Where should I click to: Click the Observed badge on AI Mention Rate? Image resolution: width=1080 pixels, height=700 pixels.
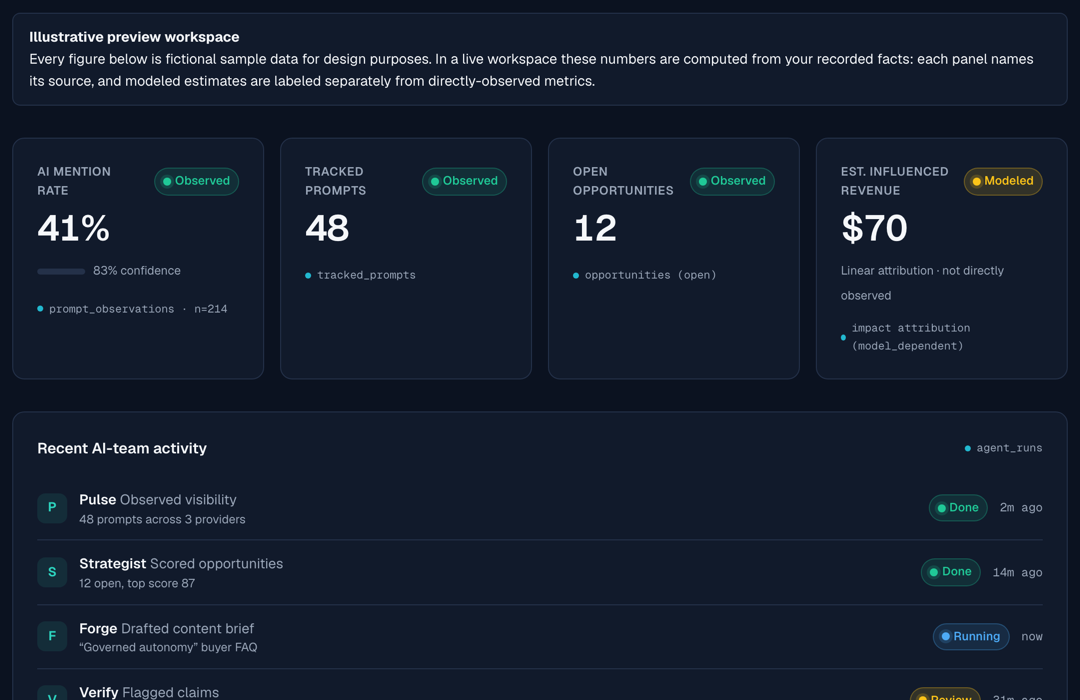196,181
